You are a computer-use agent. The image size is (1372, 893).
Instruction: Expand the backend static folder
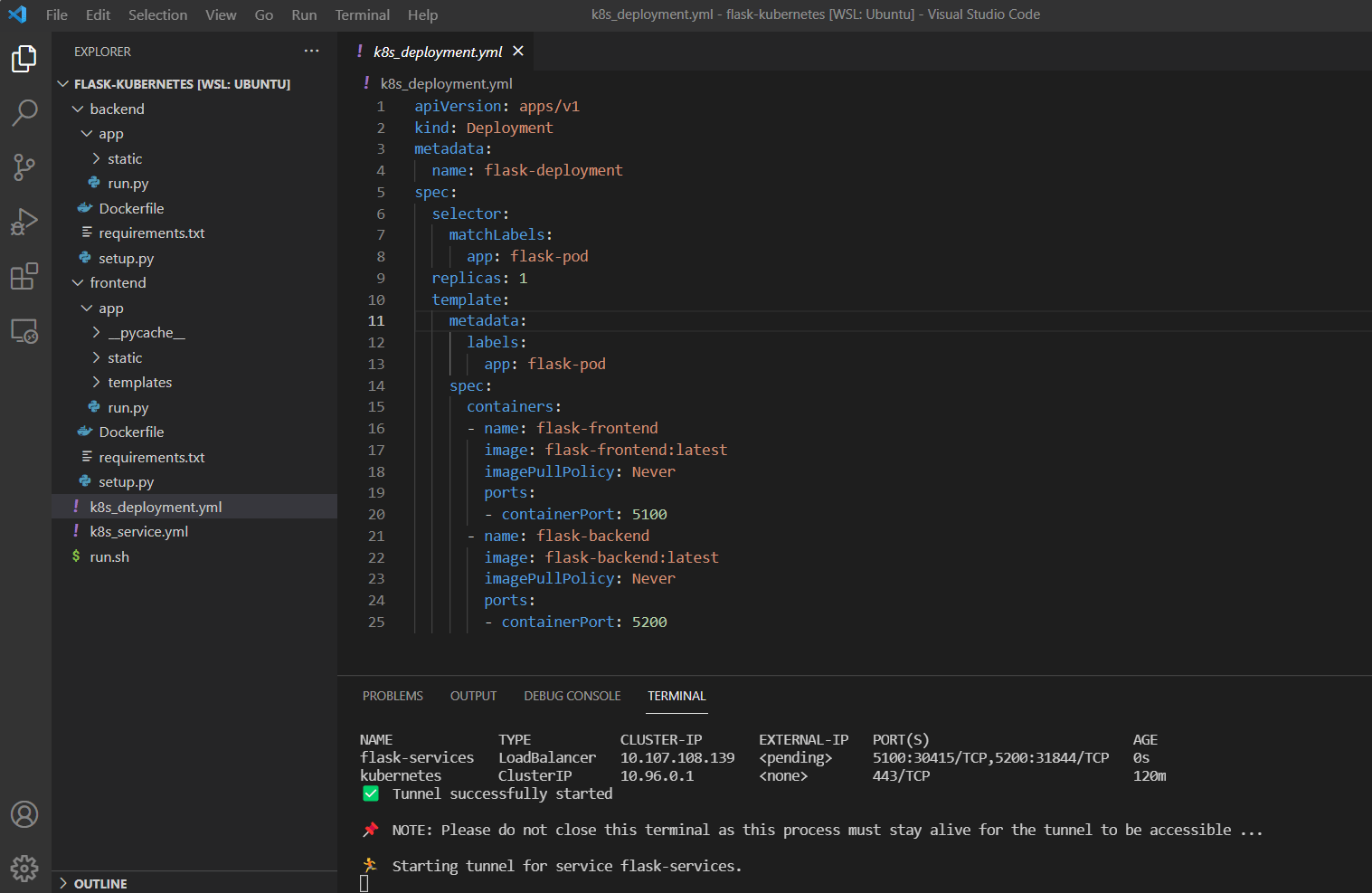(x=96, y=158)
